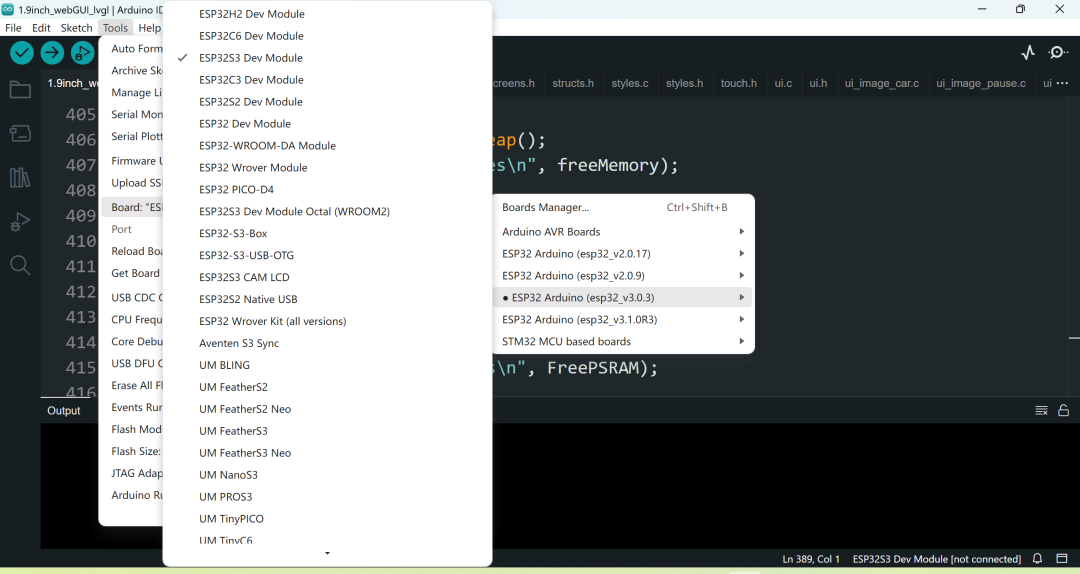The height and width of the screenshot is (574, 1080).
Task: Click the Upload arrow button
Action: pyautogui.click(x=52, y=52)
